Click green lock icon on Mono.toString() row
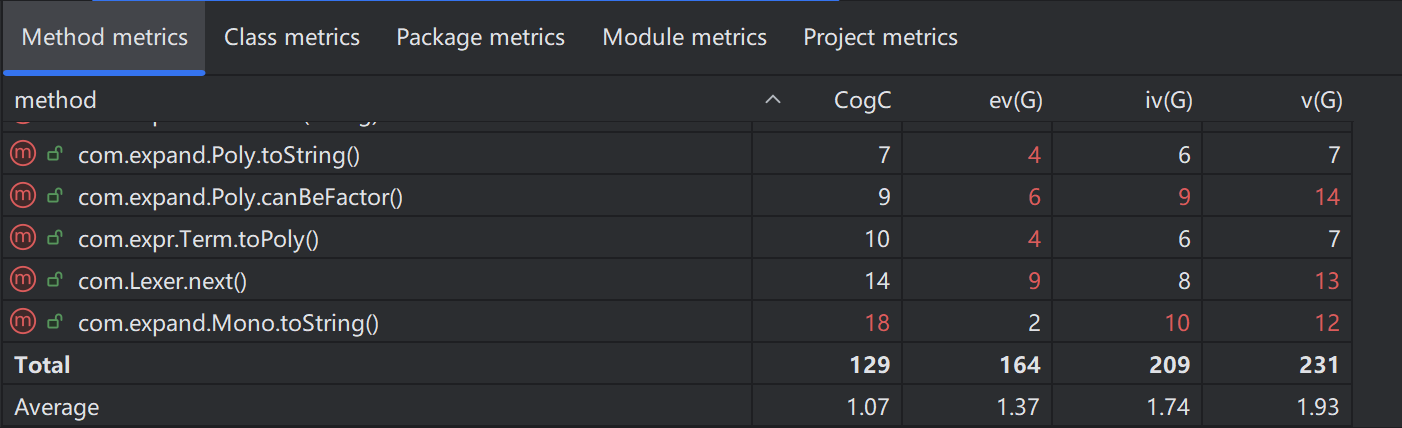 point(56,323)
